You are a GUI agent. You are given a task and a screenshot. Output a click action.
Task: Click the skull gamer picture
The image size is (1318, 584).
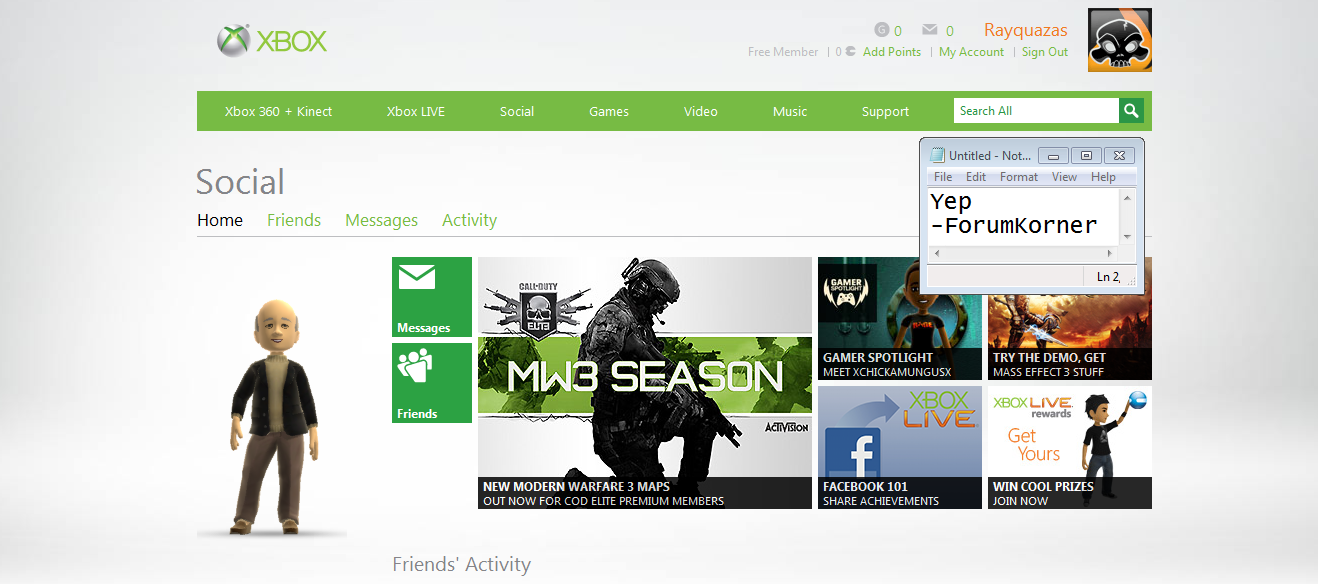[1120, 40]
